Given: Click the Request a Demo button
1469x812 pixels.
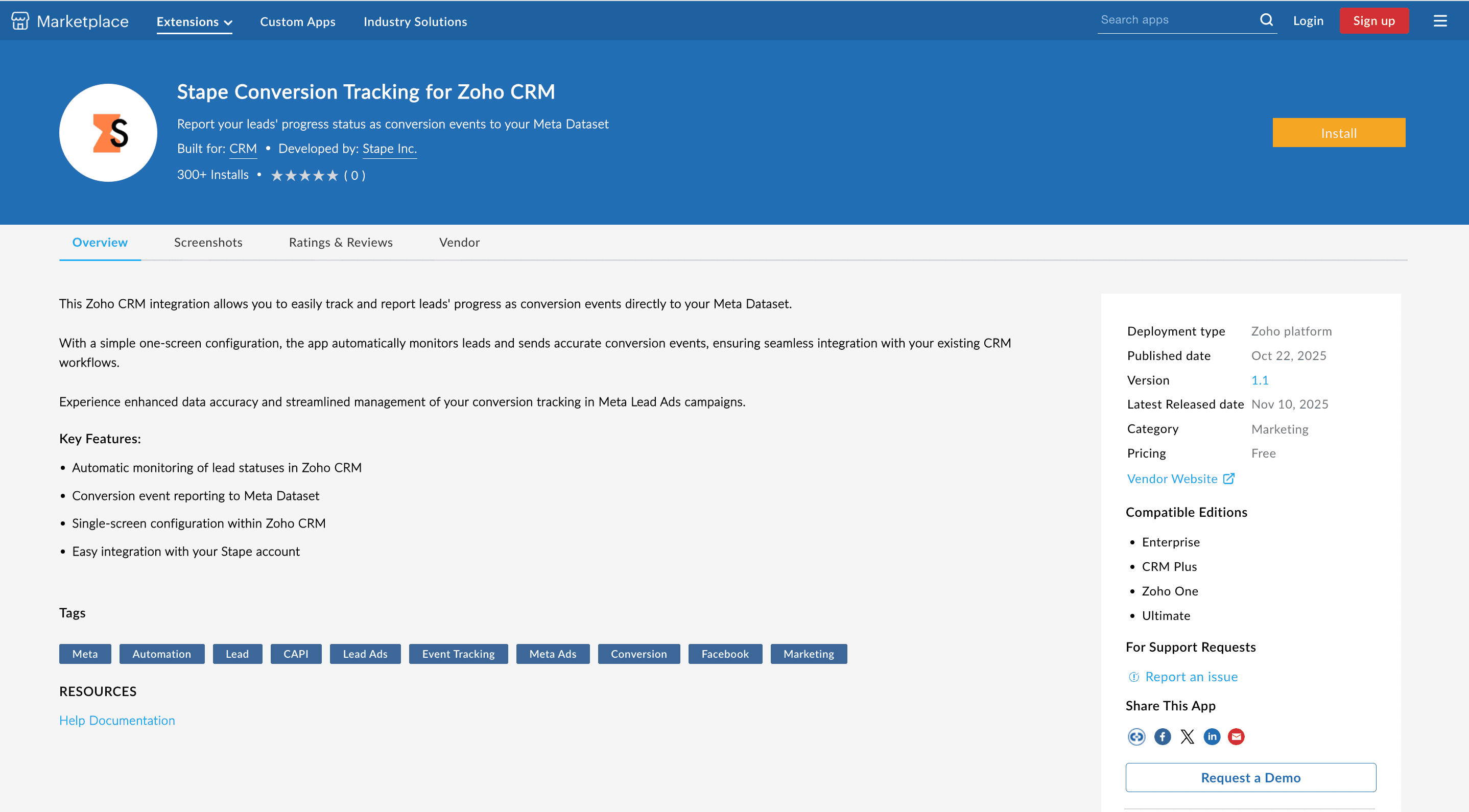Looking at the screenshot, I should point(1250,777).
